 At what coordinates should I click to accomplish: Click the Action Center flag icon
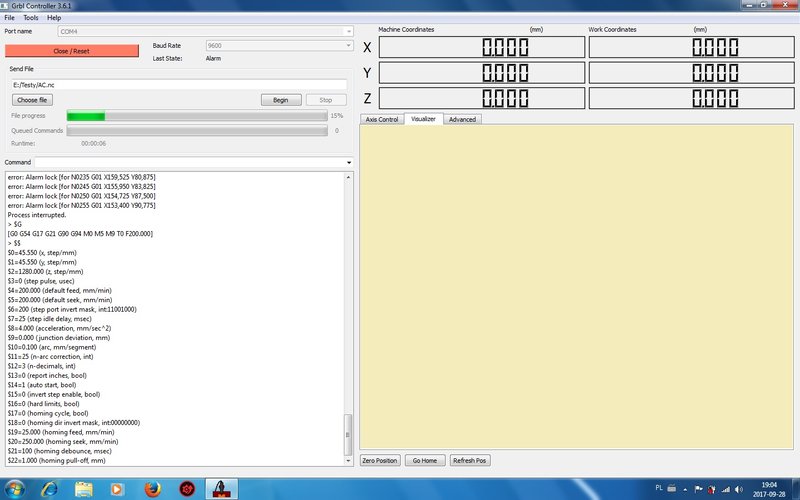(x=698, y=489)
